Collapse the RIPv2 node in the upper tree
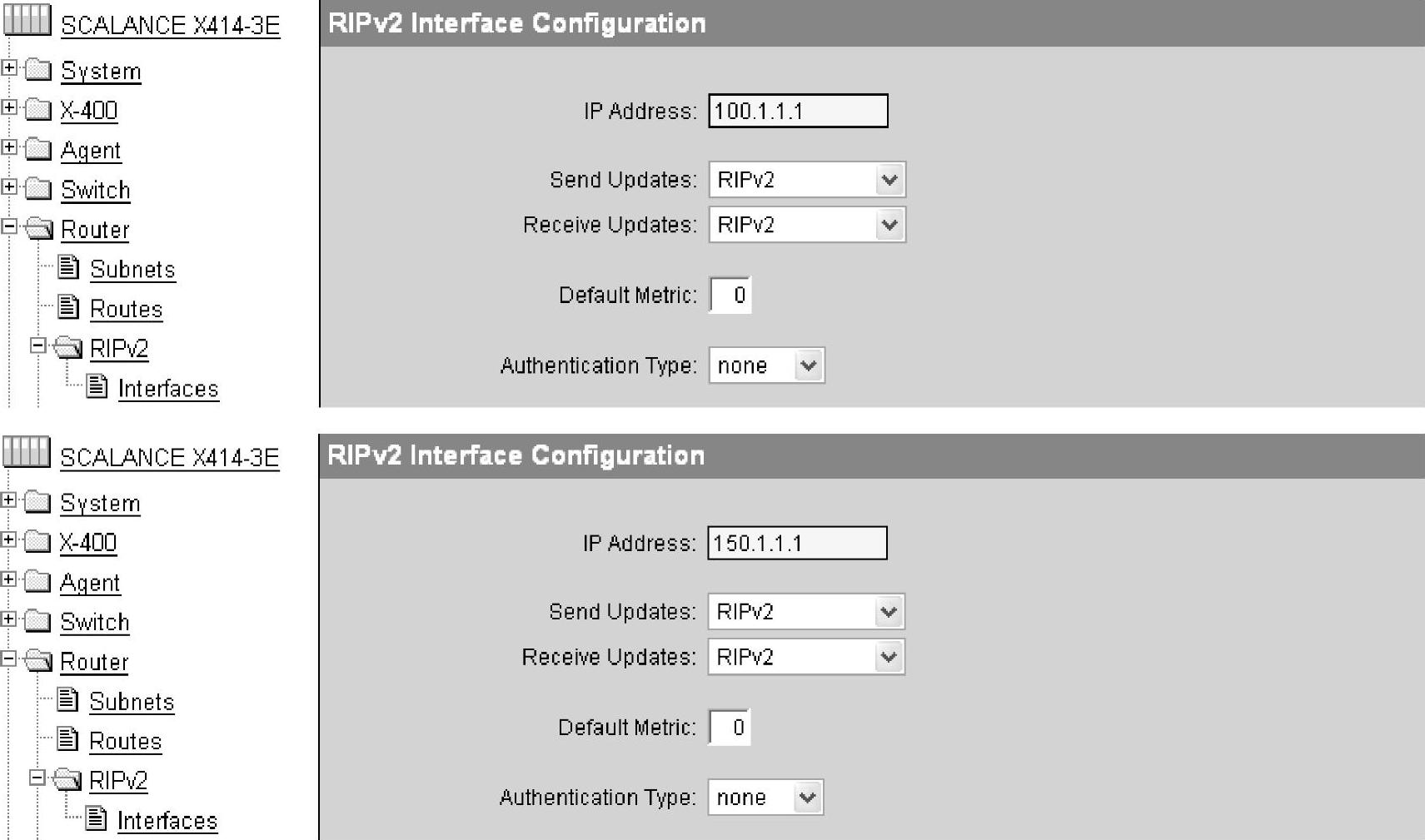This screenshot has width=1425, height=840. [x=37, y=345]
